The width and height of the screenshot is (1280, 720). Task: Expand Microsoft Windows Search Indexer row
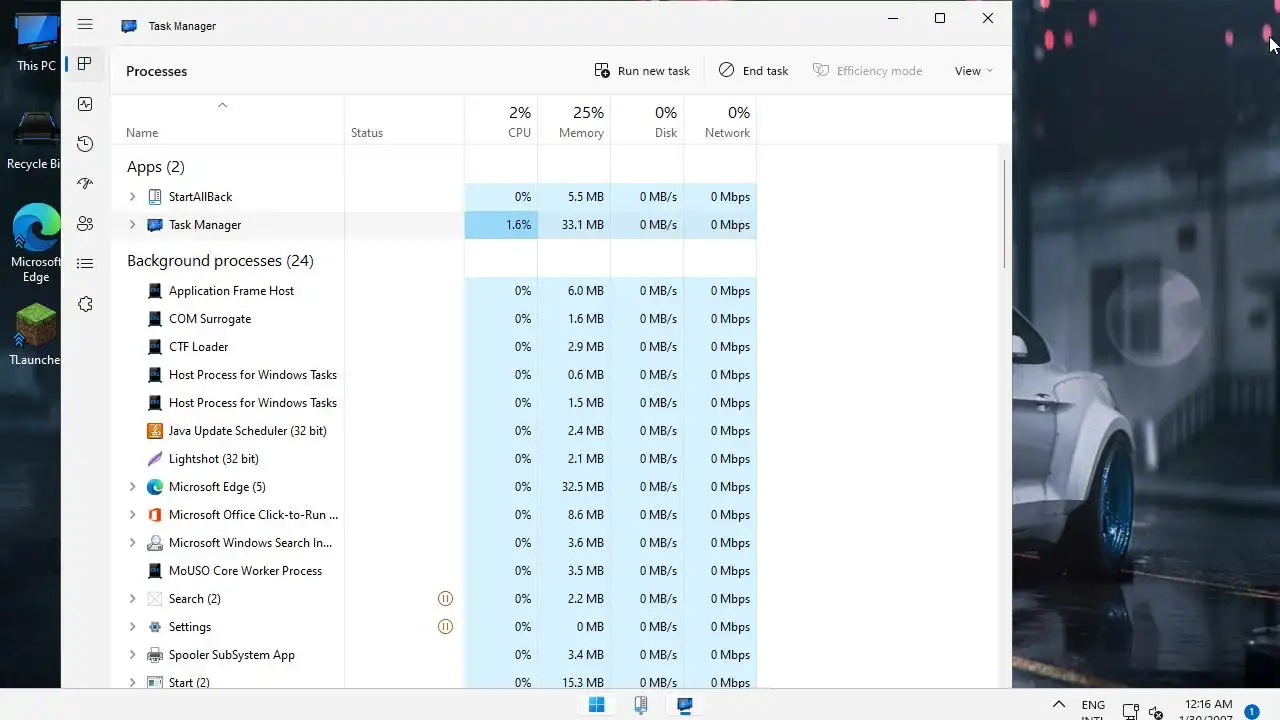(132, 543)
